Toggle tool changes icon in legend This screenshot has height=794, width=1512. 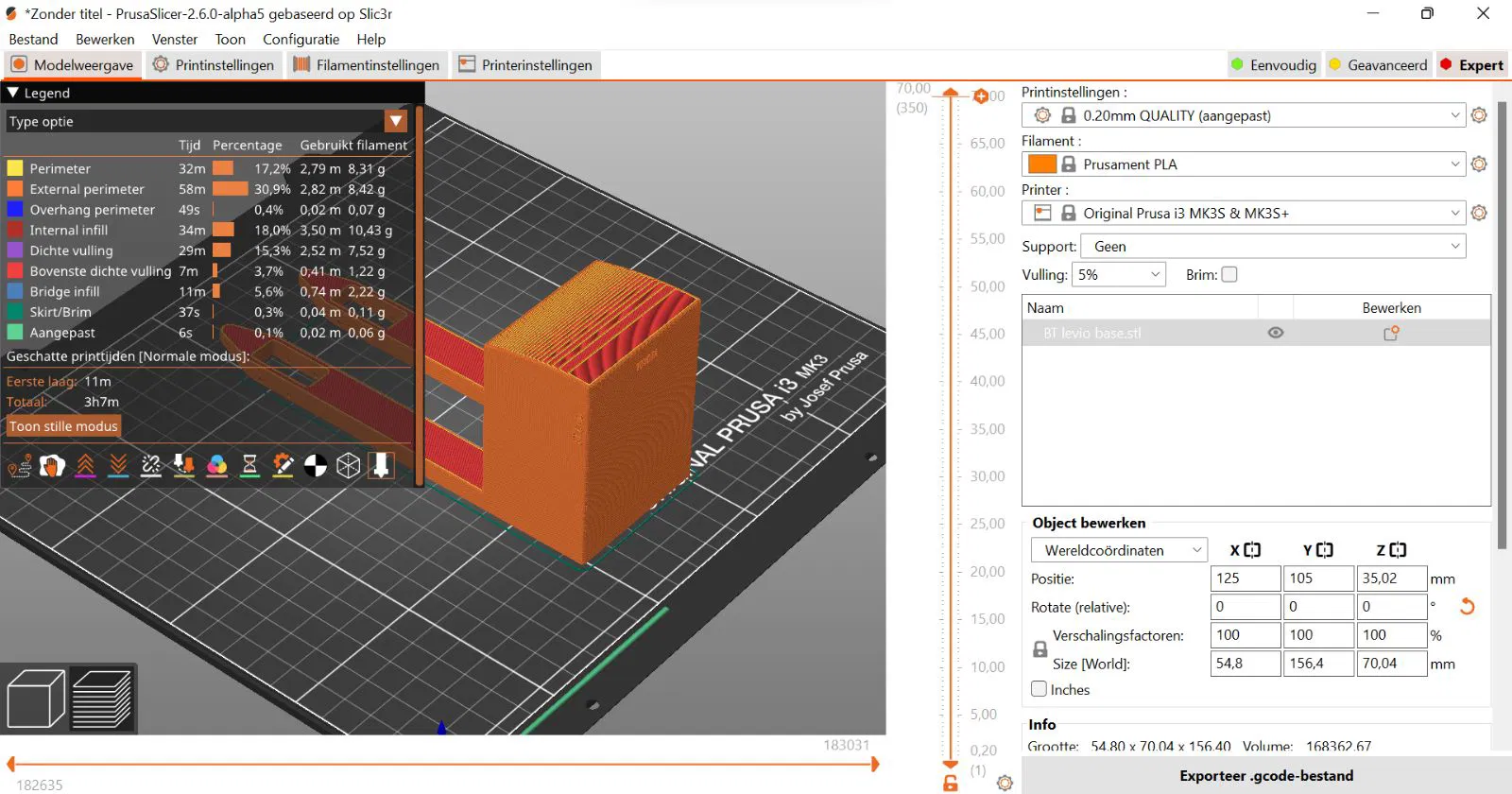coord(184,465)
